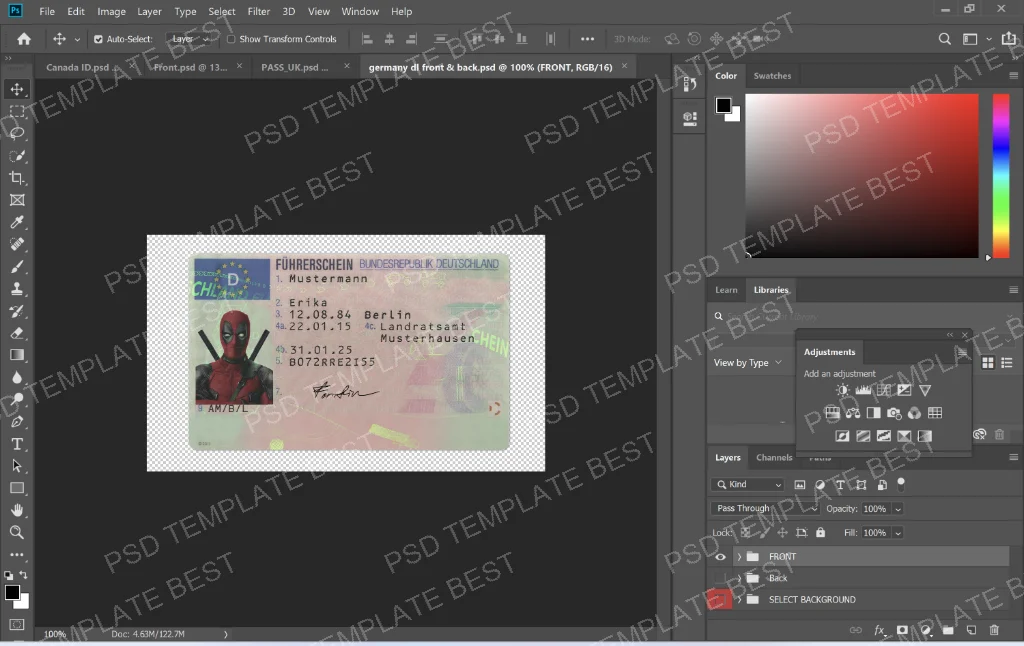Open the Pass Through blend mode dropdown
1024x646 pixels.
point(765,508)
